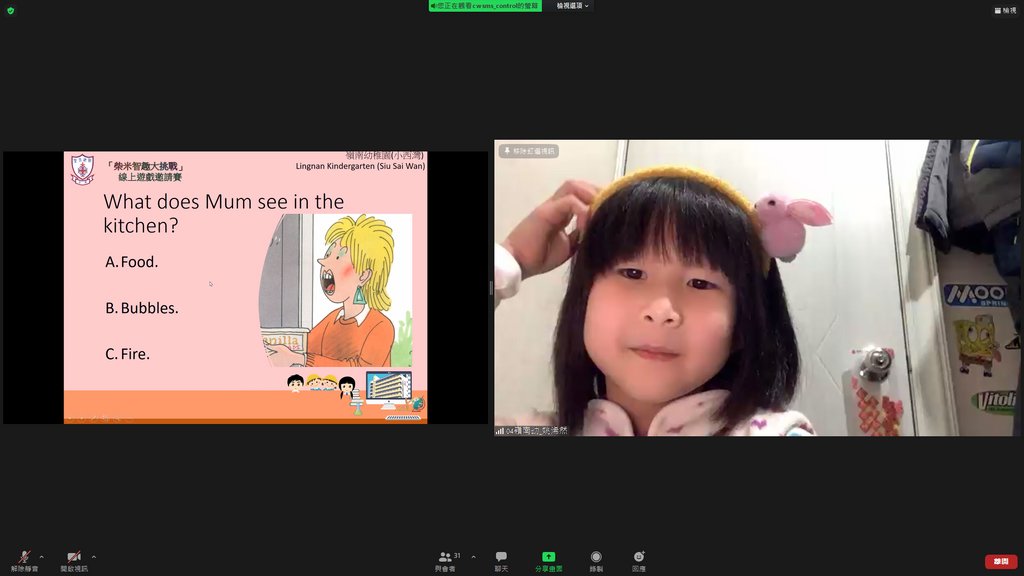Remove the pinned video via pin button
1024x576 pixels.
[530, 151]
